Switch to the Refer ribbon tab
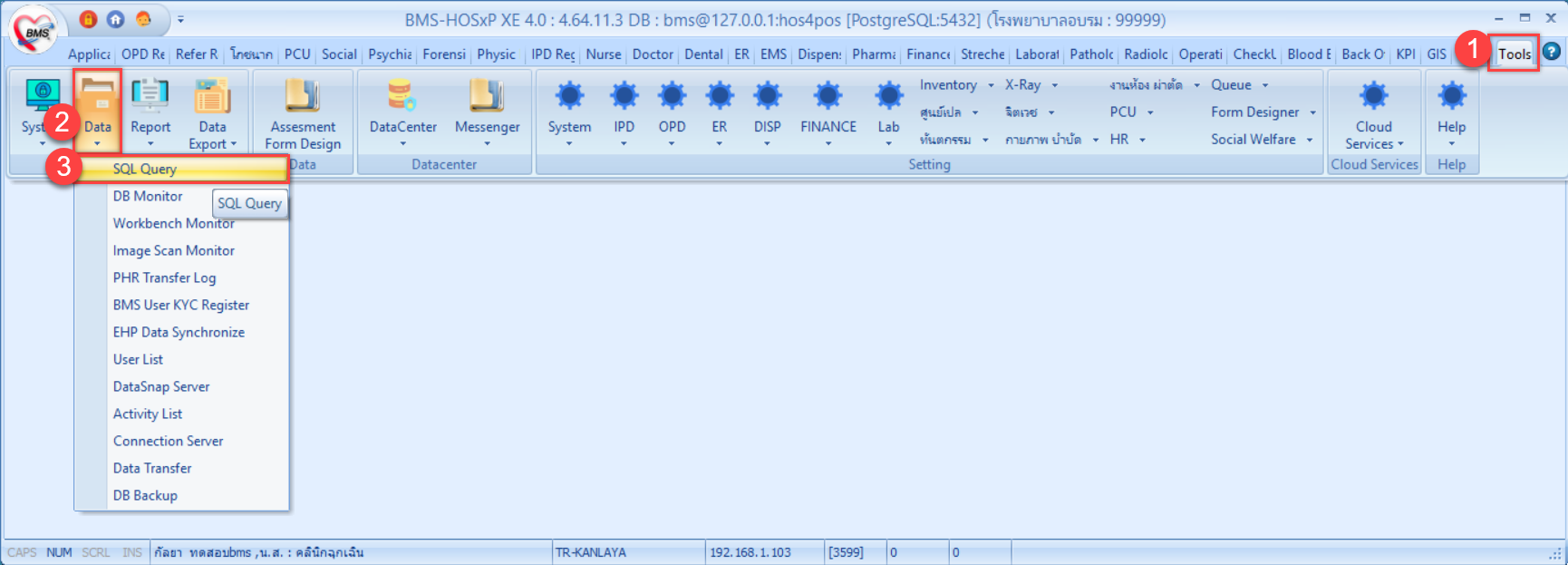 [197, 54]
